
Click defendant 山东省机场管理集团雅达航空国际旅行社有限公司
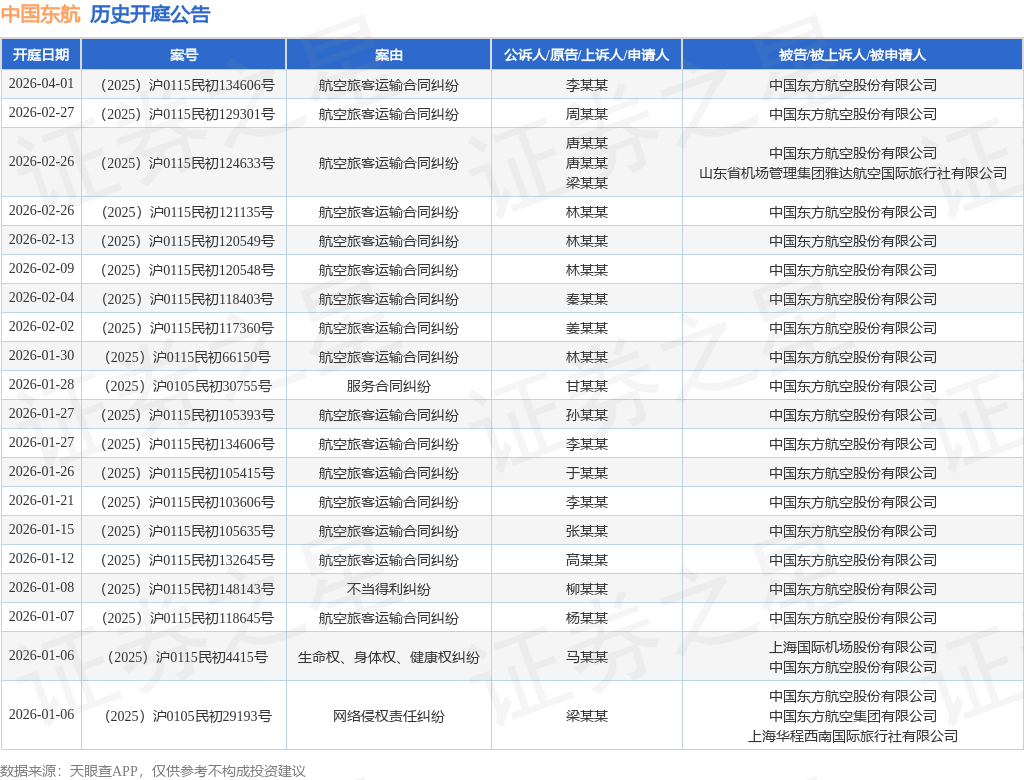[x=853, y=173]
